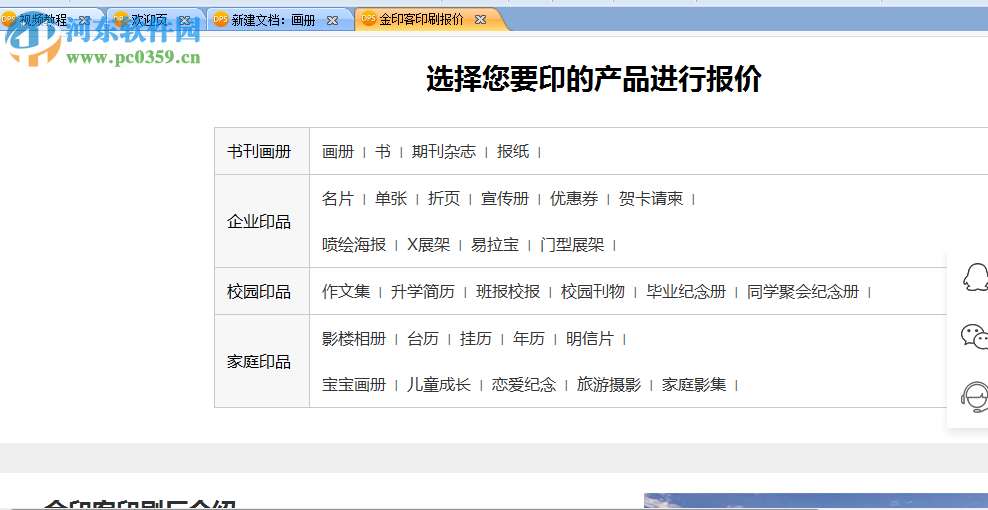The image size is (988, 510).
Task: Open the 宣传册 link
Action: click(505, 199)
